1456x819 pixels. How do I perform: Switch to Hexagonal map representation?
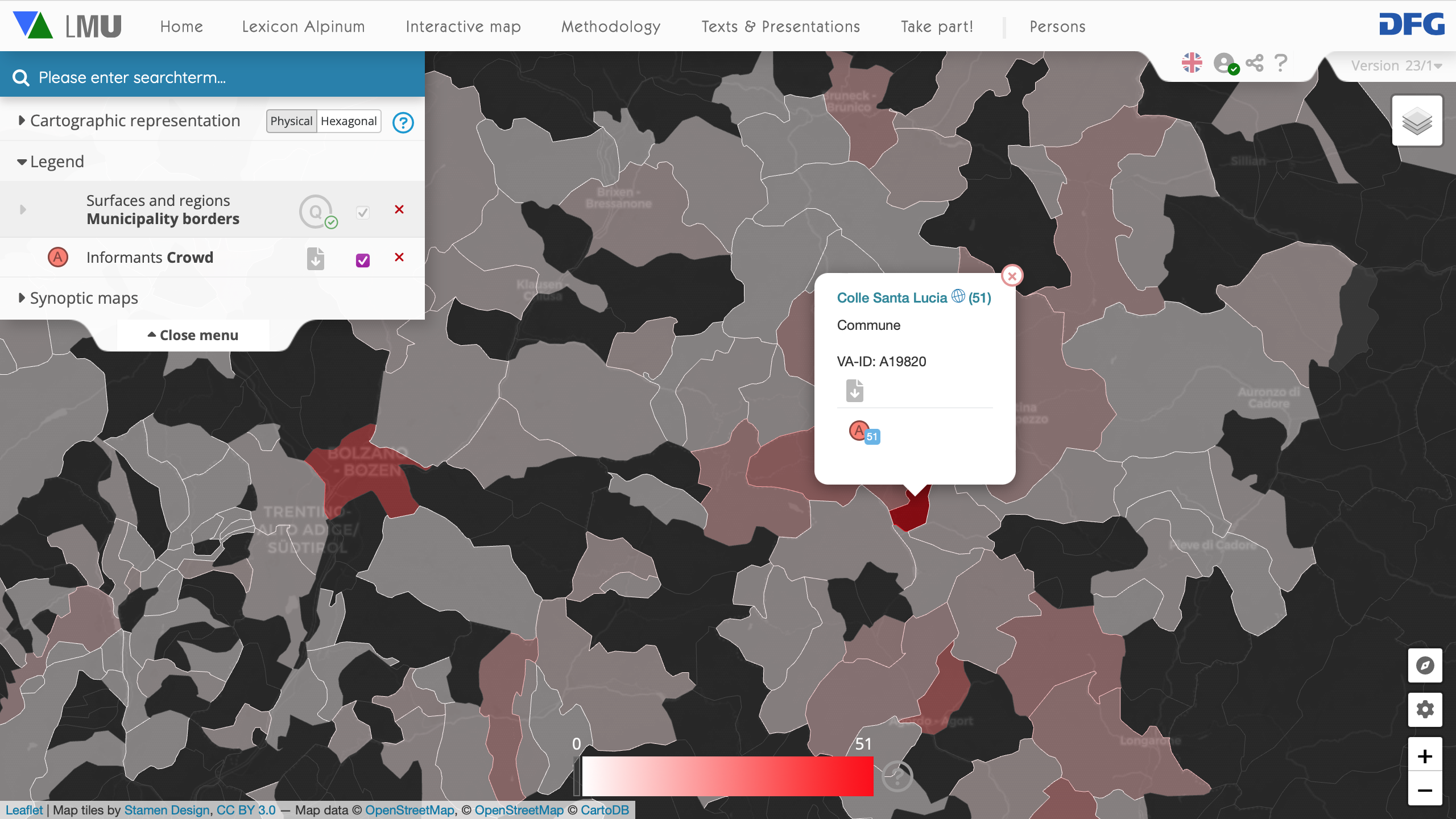(x=349, y=121)
